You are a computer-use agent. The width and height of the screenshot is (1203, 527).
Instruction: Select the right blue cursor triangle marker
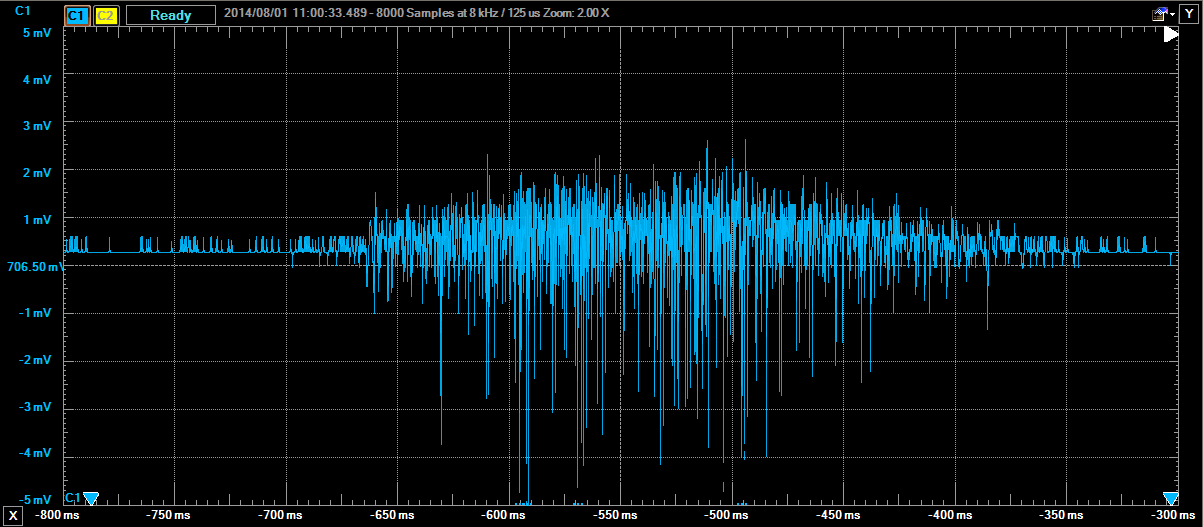[x=1171, y=498]
